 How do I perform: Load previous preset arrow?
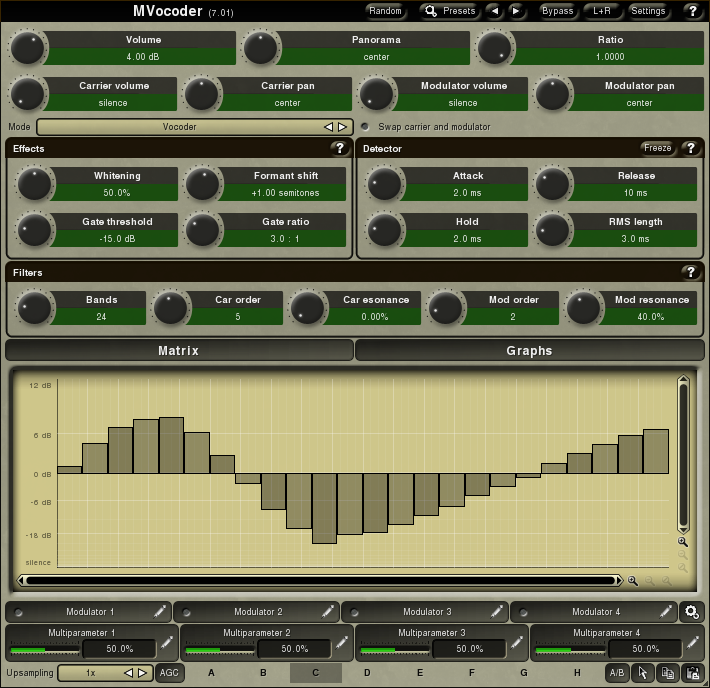pos(495,11)
